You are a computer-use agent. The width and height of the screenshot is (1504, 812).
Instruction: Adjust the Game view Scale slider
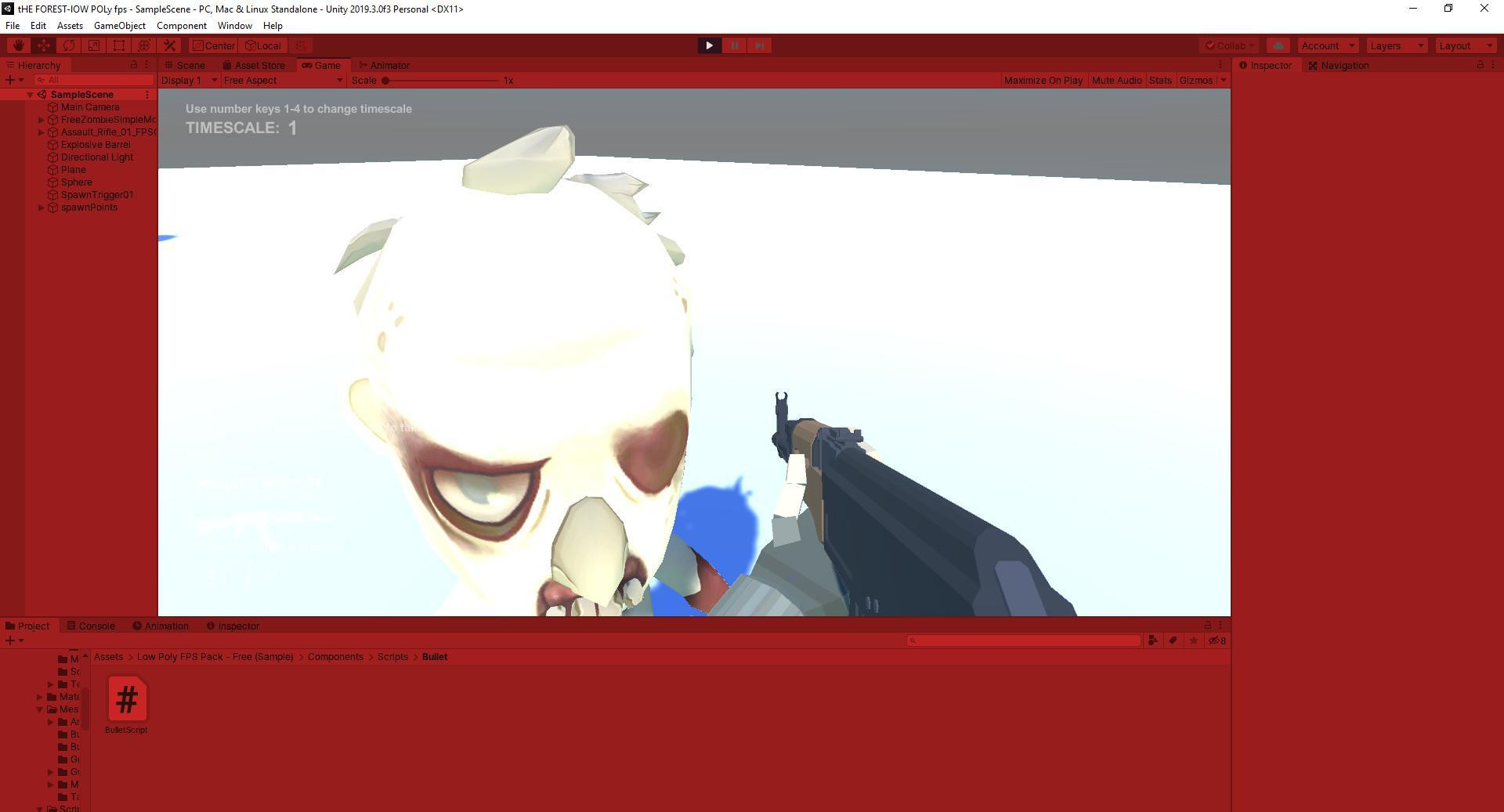(442, 81)
